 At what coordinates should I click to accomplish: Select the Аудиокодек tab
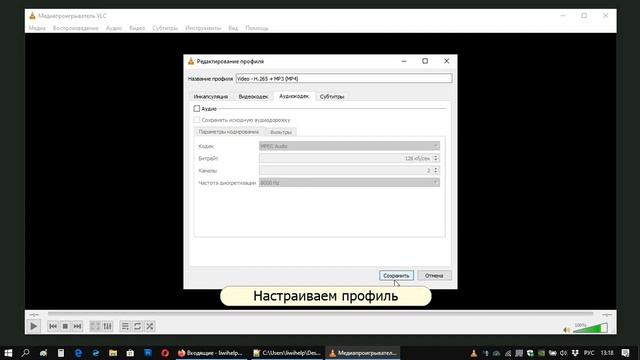294,96
